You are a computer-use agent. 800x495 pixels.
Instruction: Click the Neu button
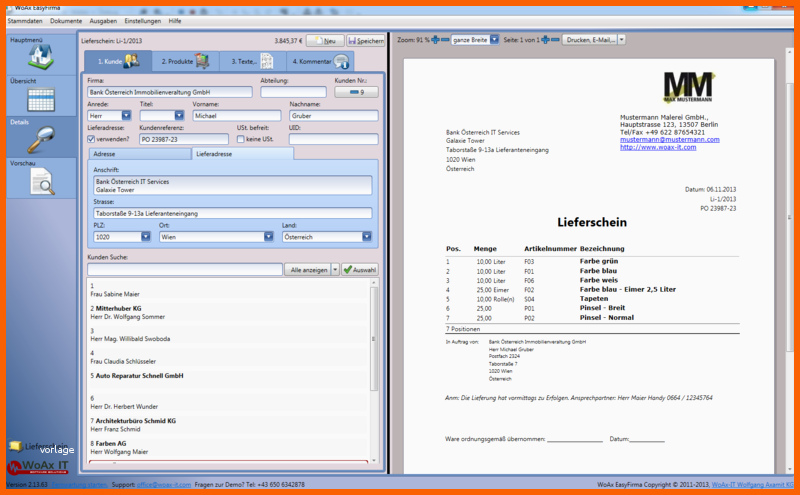coord(325,41)
